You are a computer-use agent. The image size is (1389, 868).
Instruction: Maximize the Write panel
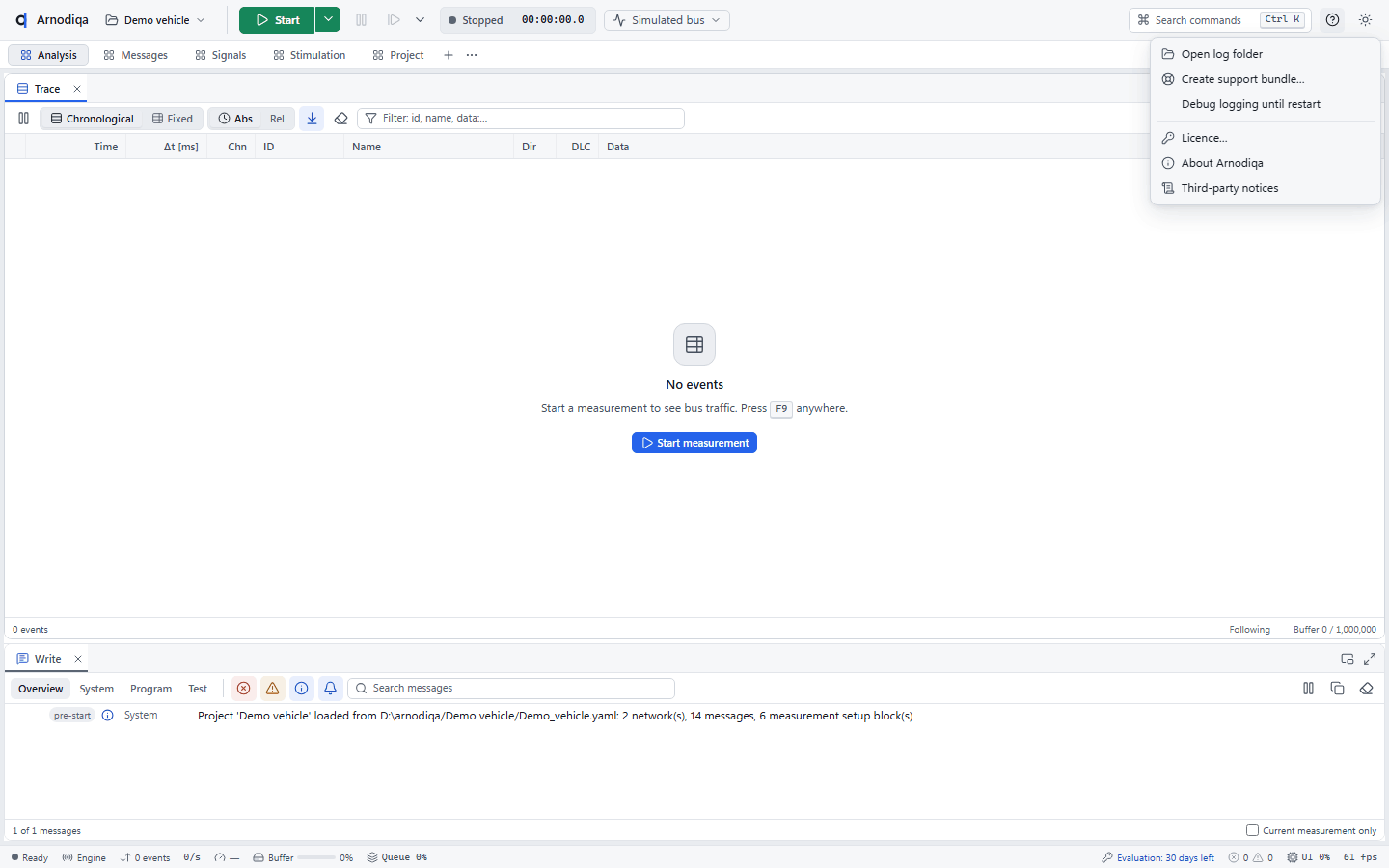(1370, 659)
